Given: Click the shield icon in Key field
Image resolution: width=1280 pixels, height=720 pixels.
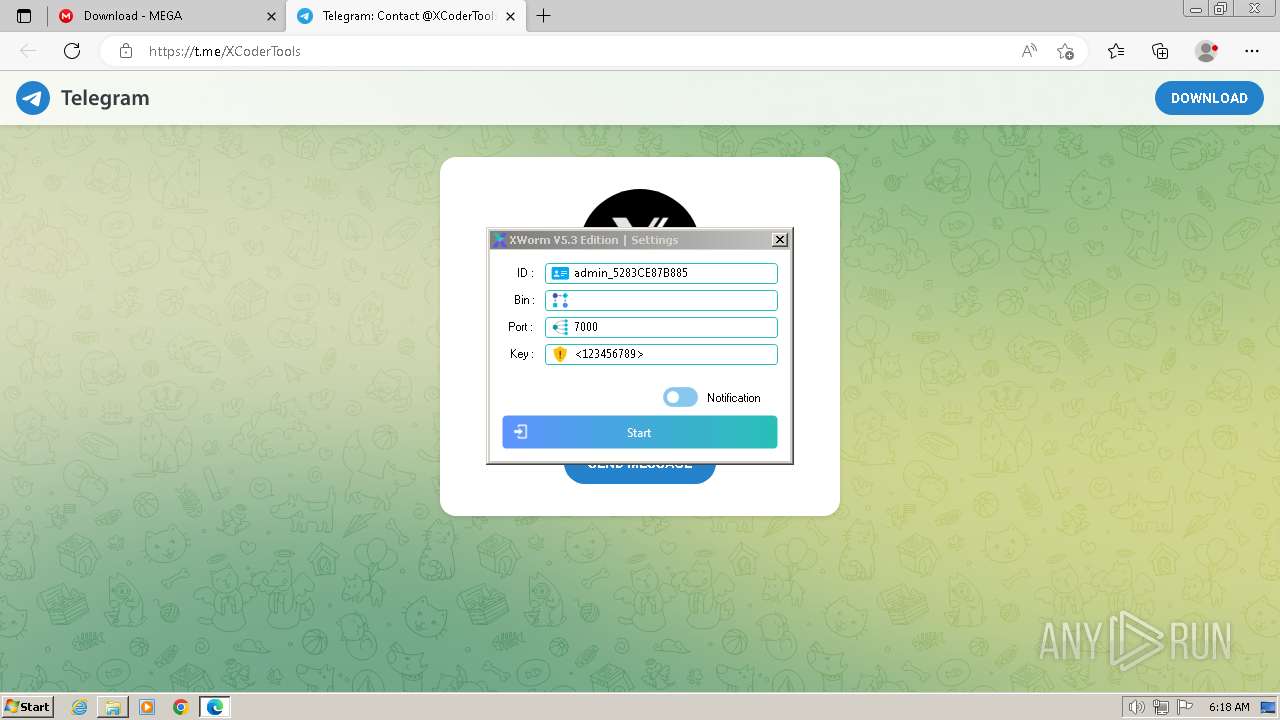Looking at the screenshot, I should pos(560,354).
